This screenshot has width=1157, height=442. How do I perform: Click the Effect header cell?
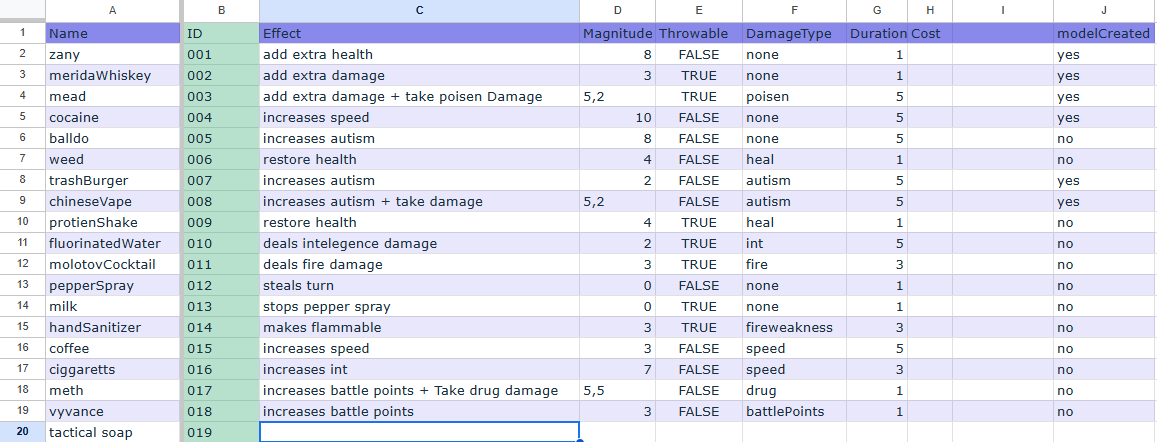419,33
